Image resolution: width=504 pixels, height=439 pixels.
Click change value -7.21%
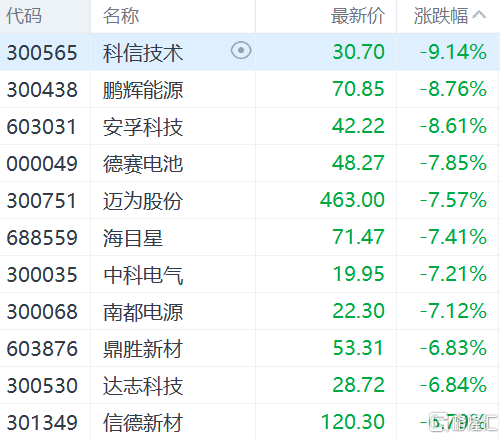453,274
